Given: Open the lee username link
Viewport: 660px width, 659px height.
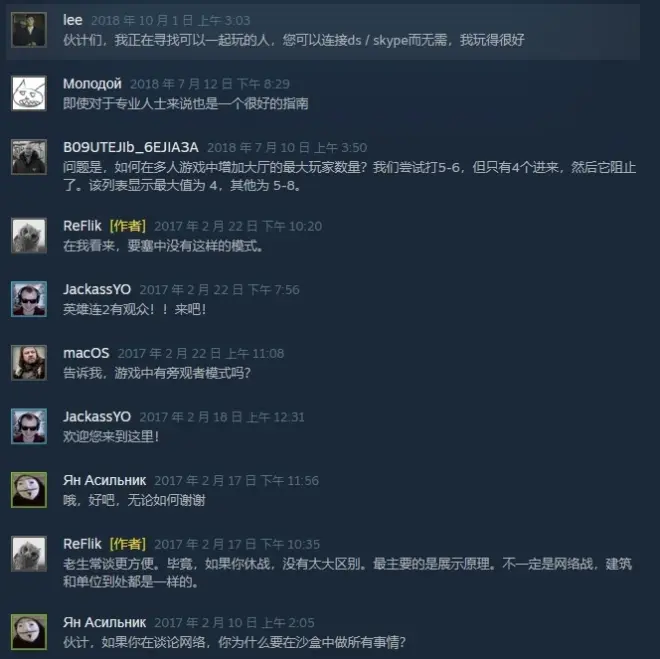Looking at the screenshot, I should [73, 20].
